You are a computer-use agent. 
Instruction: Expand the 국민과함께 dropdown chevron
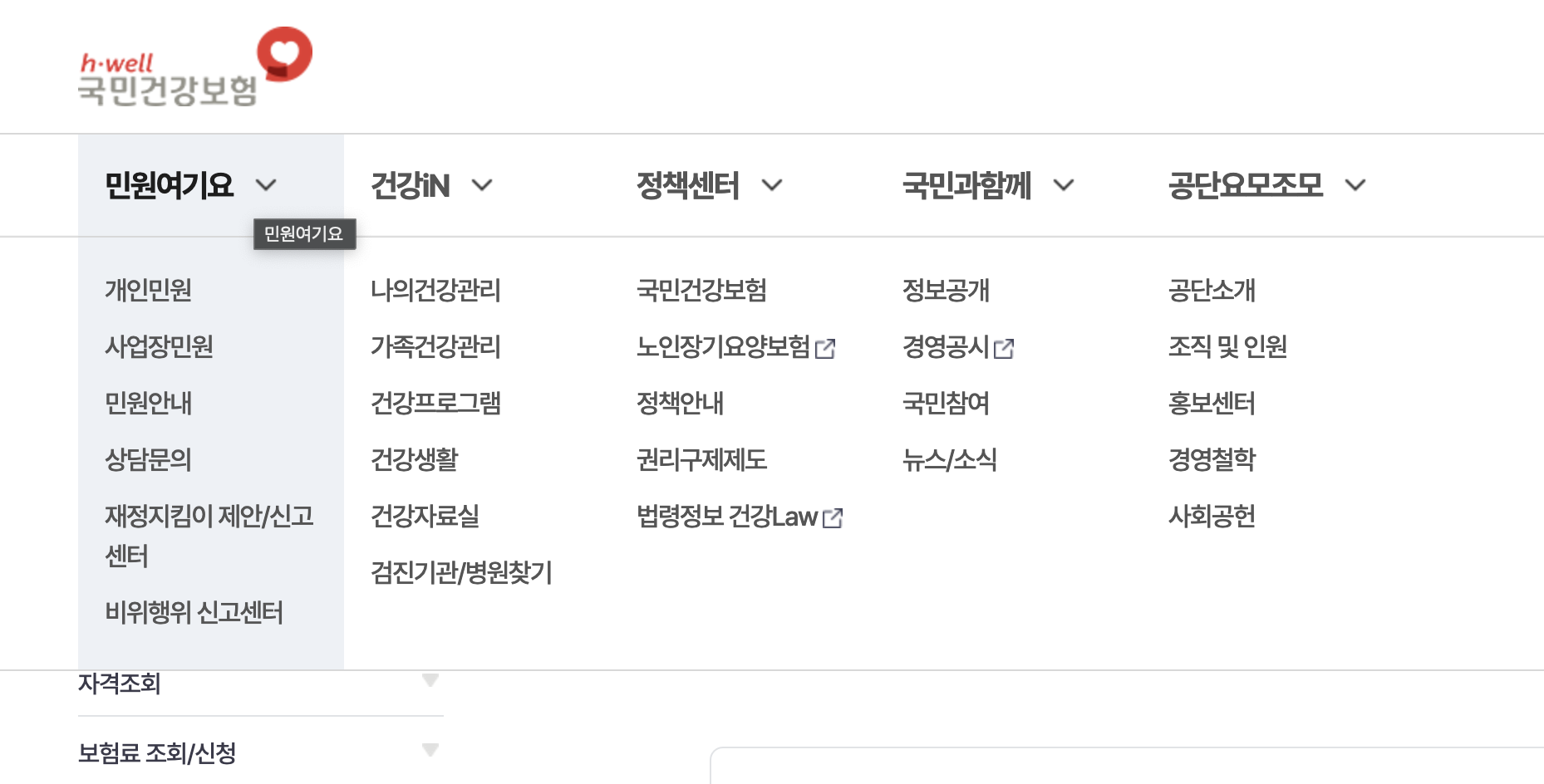pyautogui.click(x=1064, y=186)
